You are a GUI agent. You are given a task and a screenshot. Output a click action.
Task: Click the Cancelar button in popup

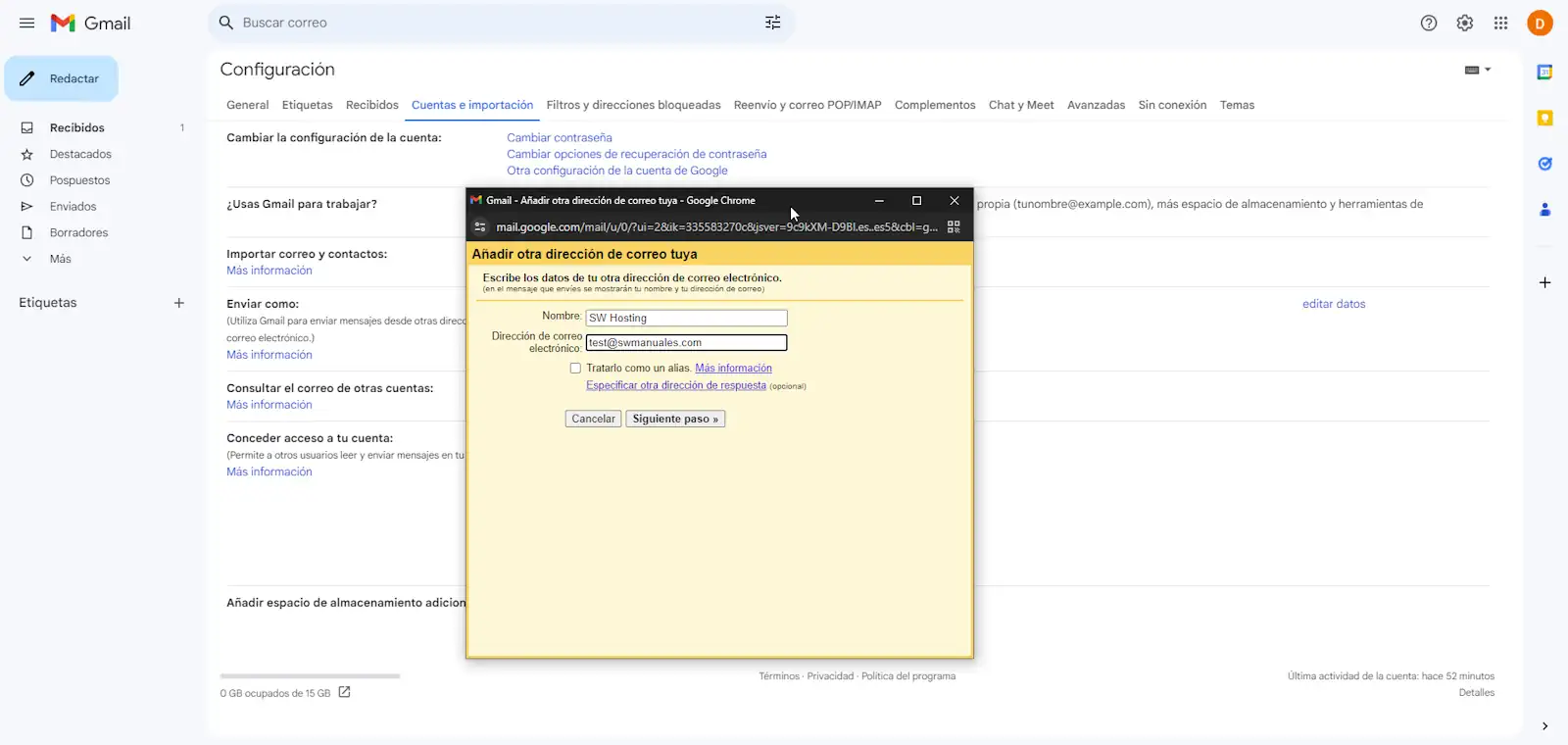pos(593,419)
